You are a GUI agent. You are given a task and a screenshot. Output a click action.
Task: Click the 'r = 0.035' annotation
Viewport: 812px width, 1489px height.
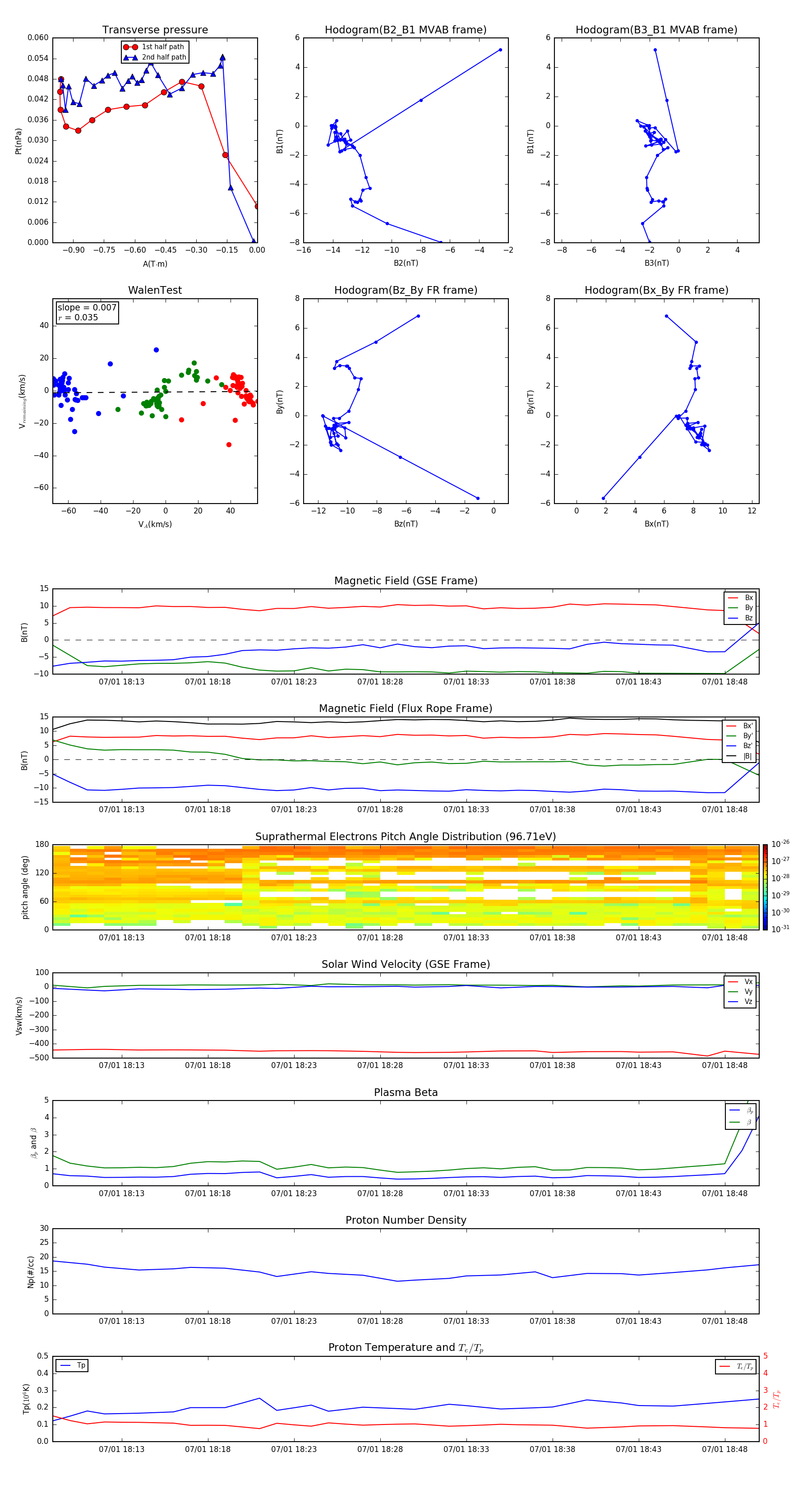coord(78,318)
